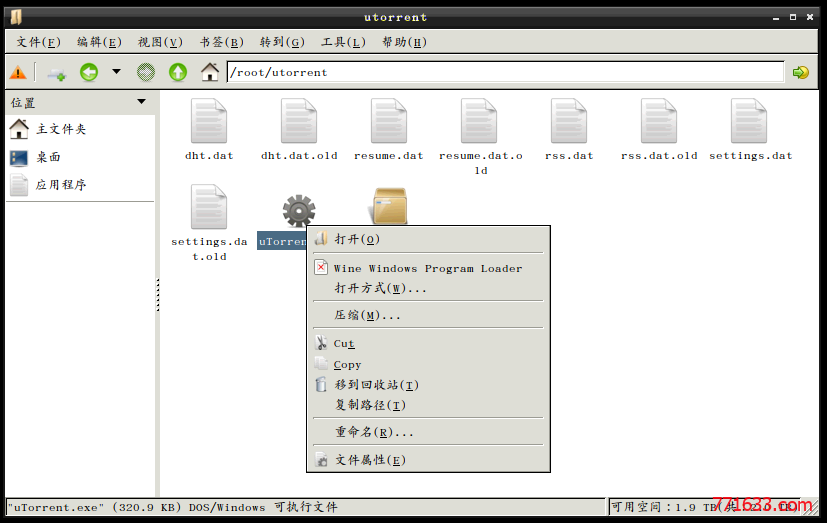Select the rss.dat.old file icon
The height and width of the screenshot is (523, 827).
click(x=659, y=121)
